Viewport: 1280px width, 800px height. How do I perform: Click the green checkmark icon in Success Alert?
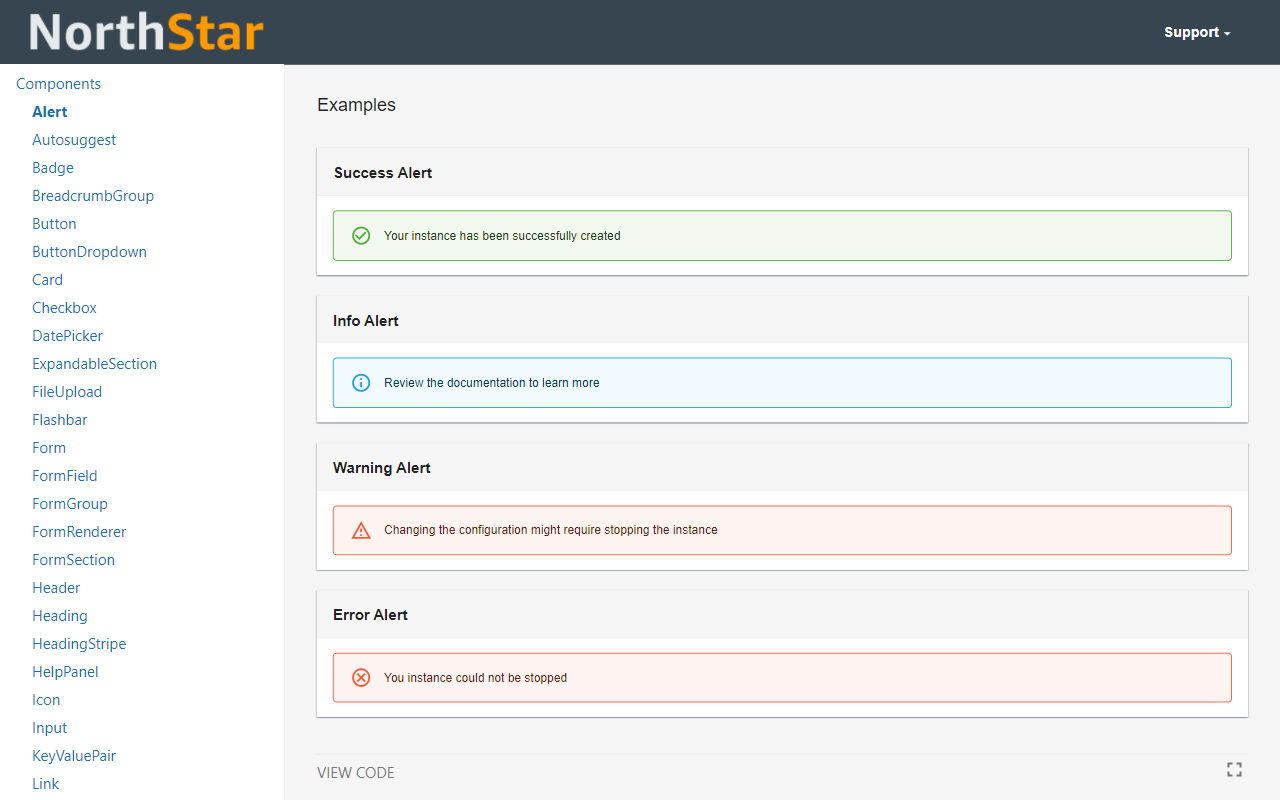(361, 235)
